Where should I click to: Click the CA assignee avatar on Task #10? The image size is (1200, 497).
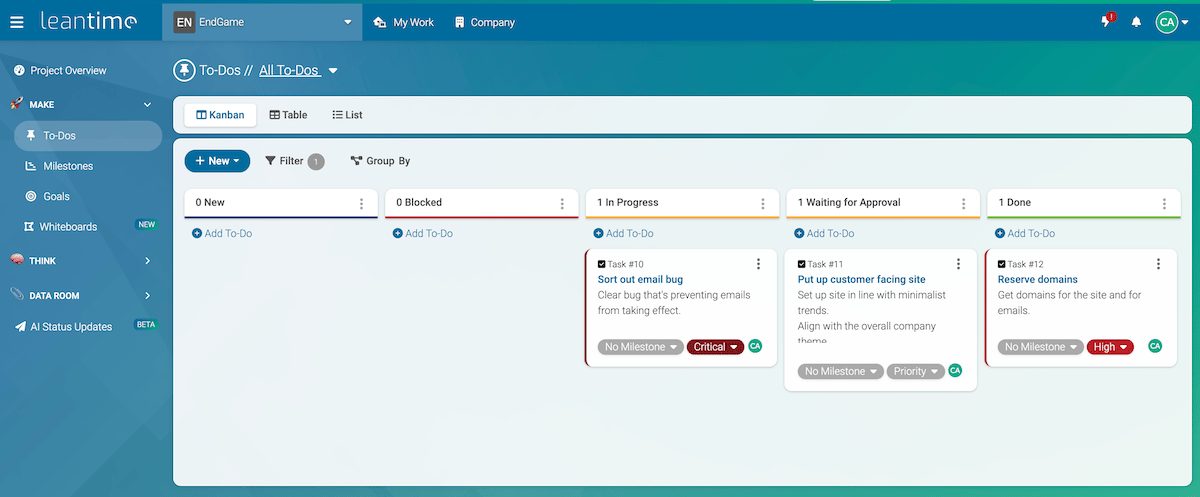tap(755, 346)
